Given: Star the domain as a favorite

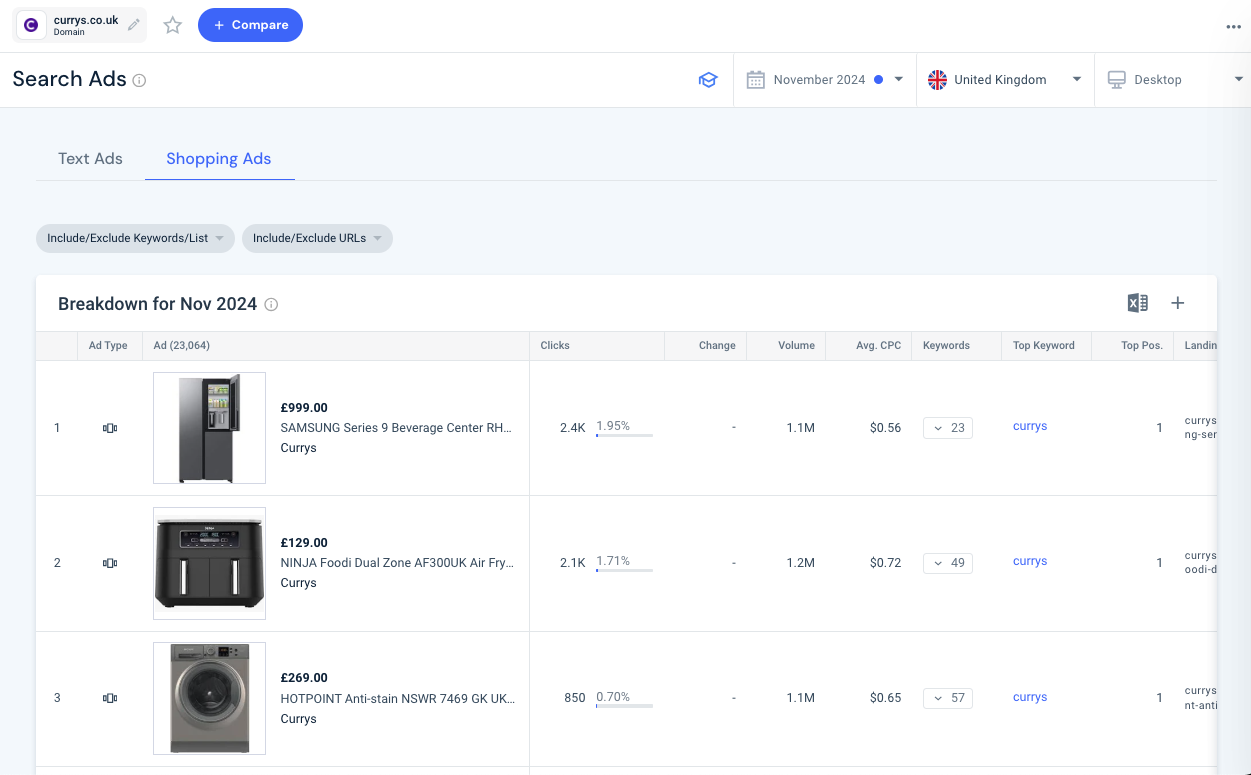Looking at the screenshot, I should pyautogui.click(x=173, y=25).
